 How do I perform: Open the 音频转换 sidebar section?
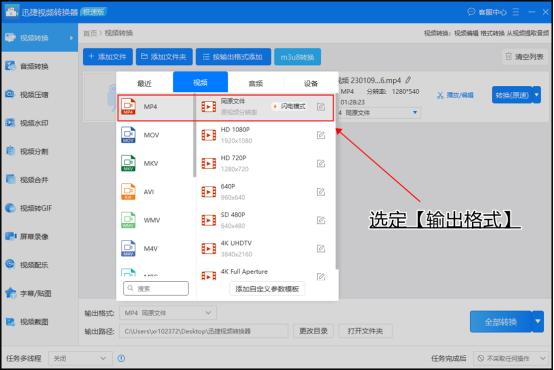pyautogui.click(x=34, y=66)
